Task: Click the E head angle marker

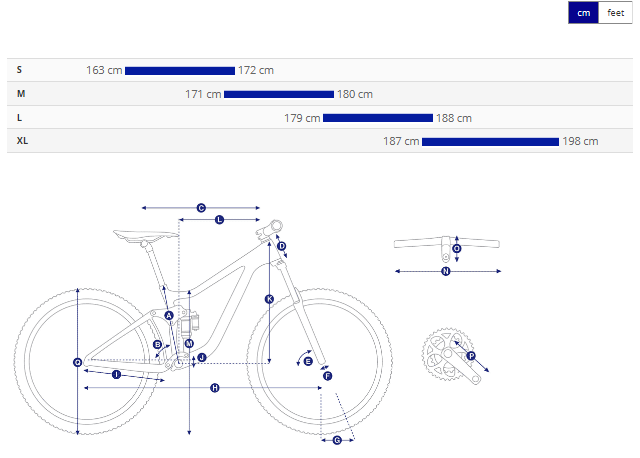Action: coord(308,360)
